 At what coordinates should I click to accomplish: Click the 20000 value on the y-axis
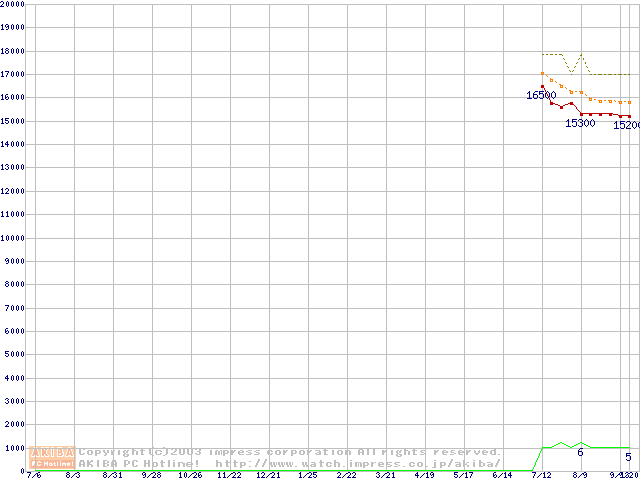pos(13,4)
